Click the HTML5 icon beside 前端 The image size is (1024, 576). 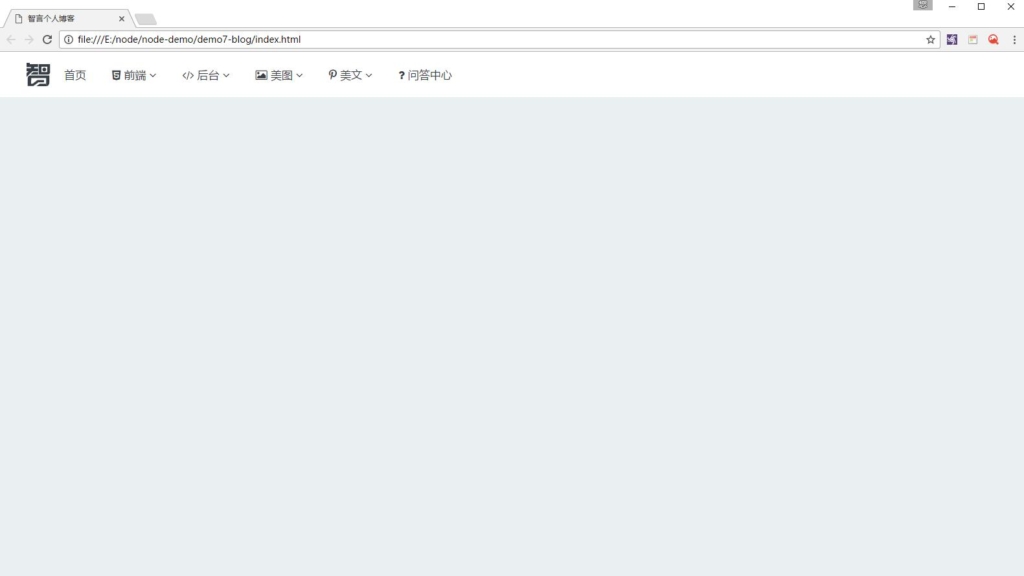point(116,75)
